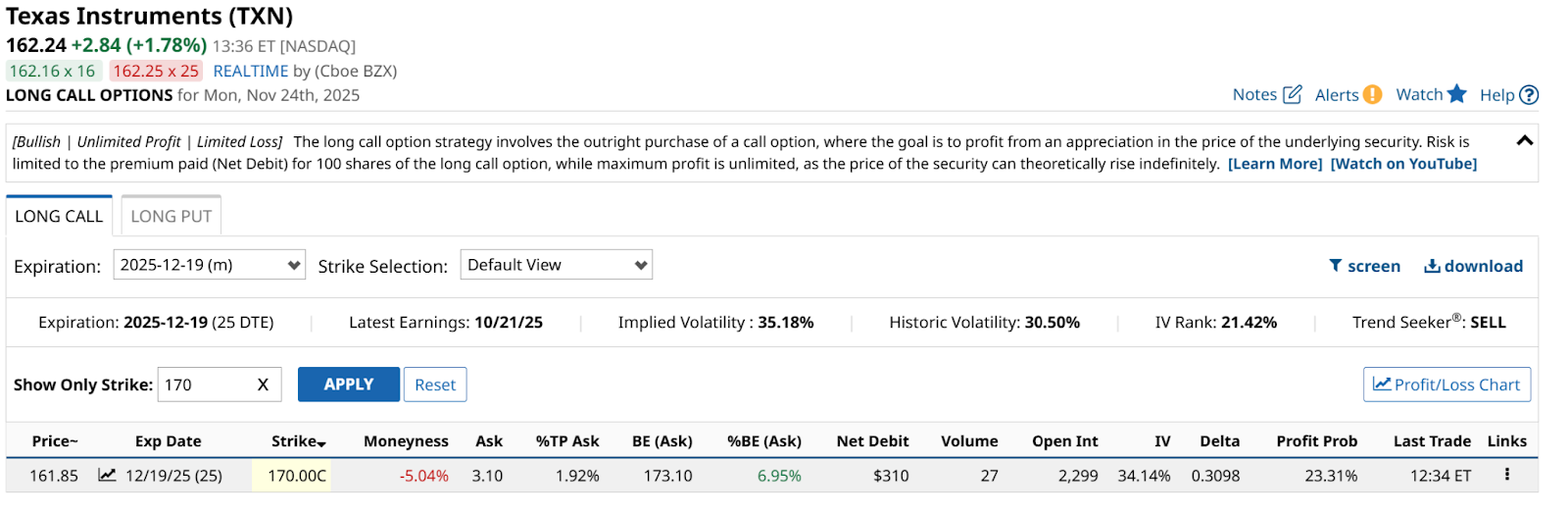Open the Profit/Loss Chart button
The height and width of the screenshot is (514, 1568).
[x=1446, y=385]
